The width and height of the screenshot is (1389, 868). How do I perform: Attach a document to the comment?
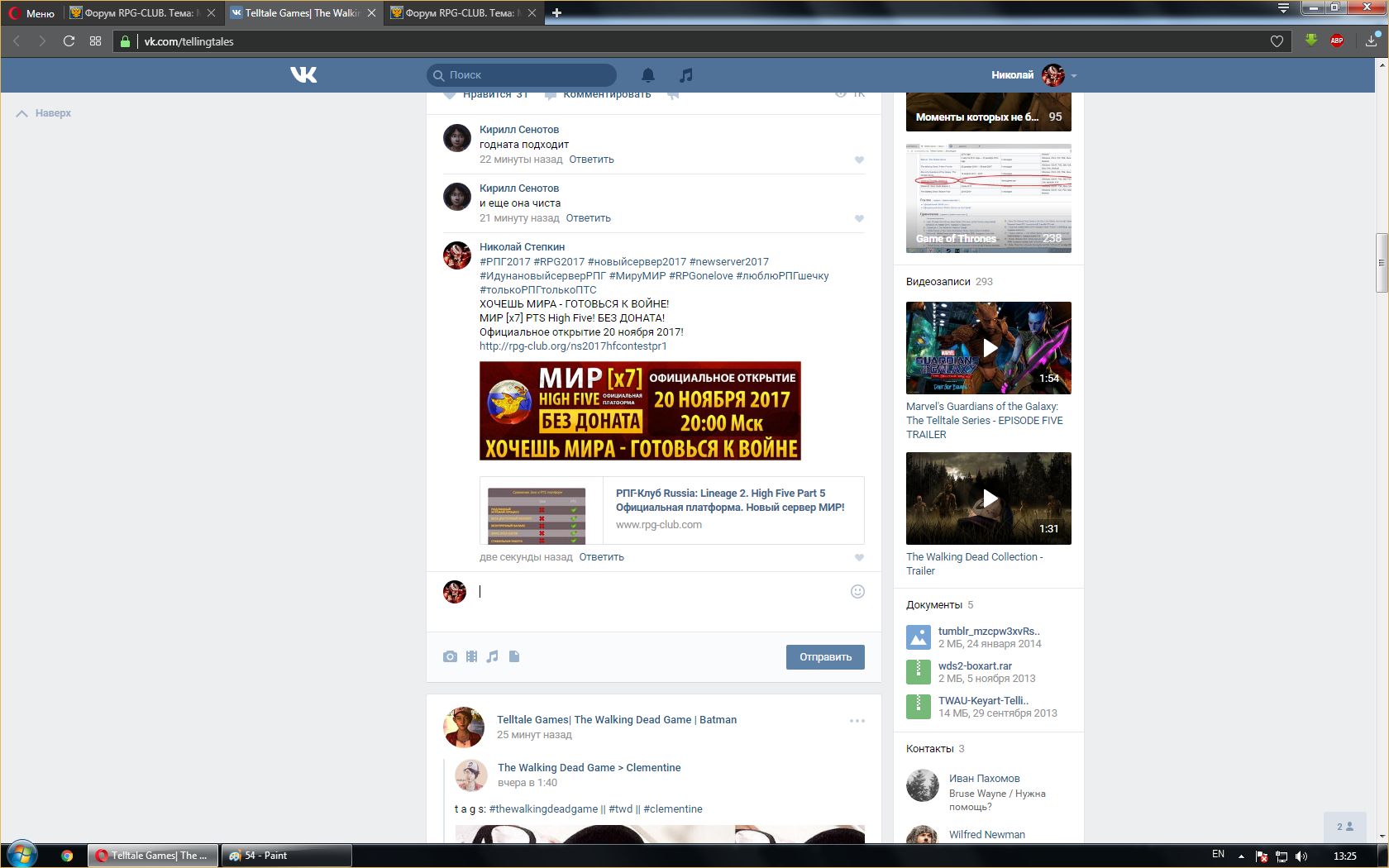click(x=514, y=656)
